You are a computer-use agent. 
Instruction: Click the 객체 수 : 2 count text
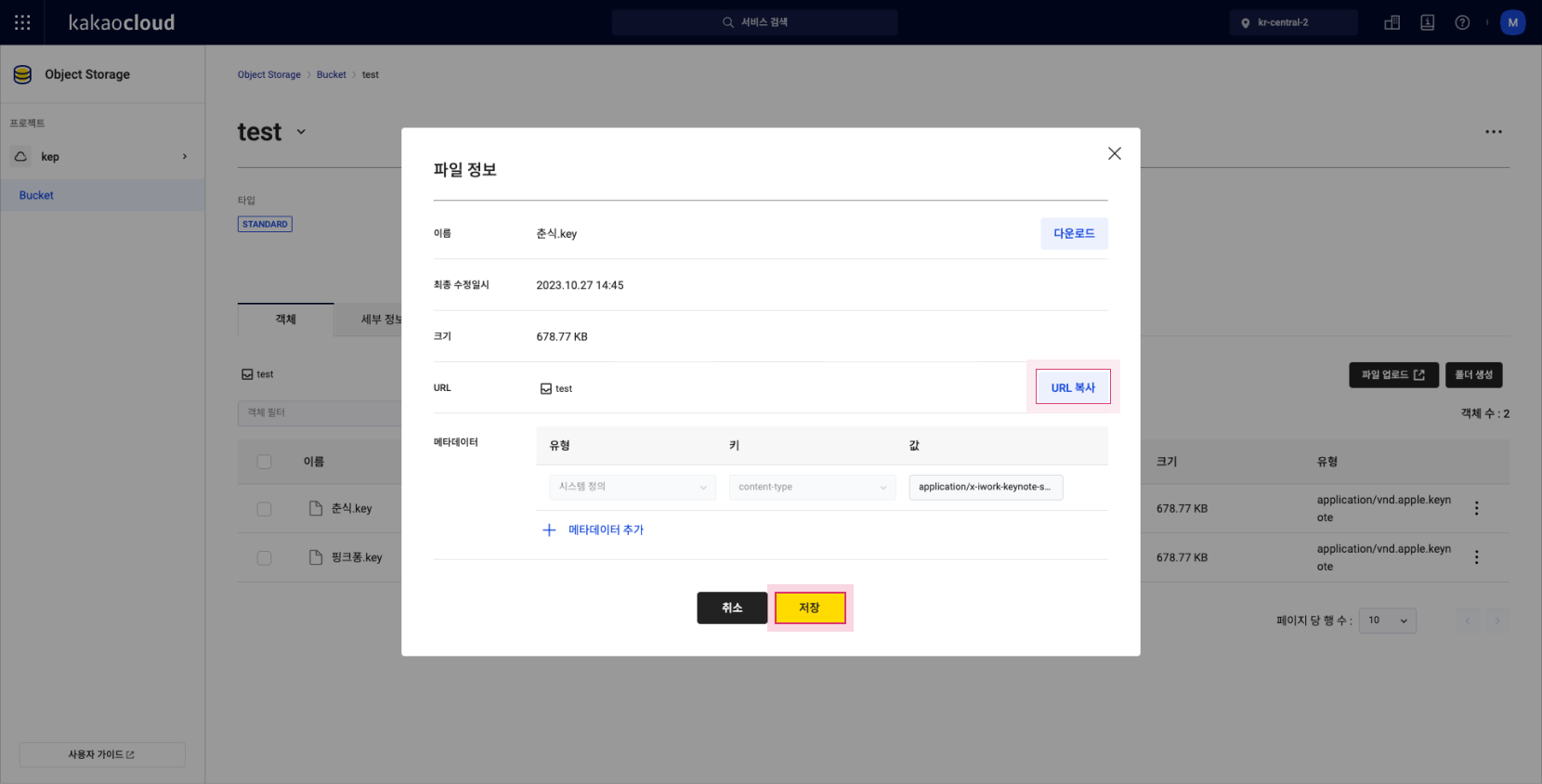(1484, 413)
